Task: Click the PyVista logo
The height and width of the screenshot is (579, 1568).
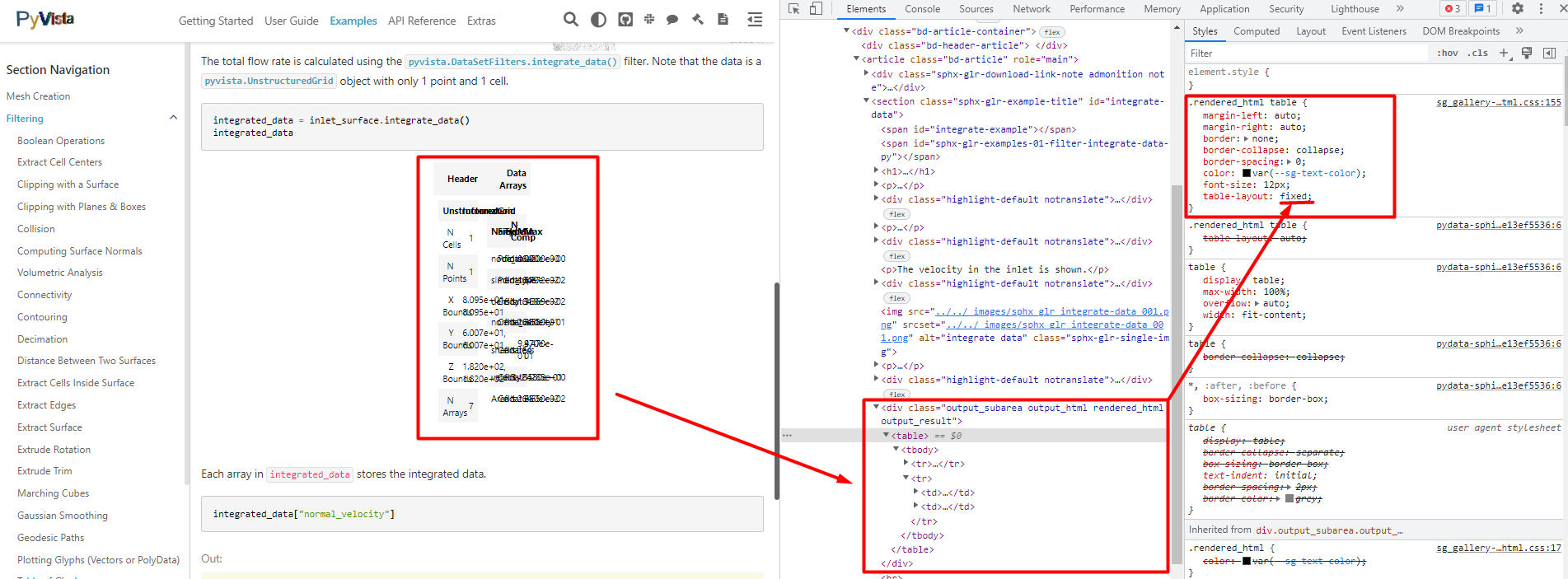Action: 45,19
